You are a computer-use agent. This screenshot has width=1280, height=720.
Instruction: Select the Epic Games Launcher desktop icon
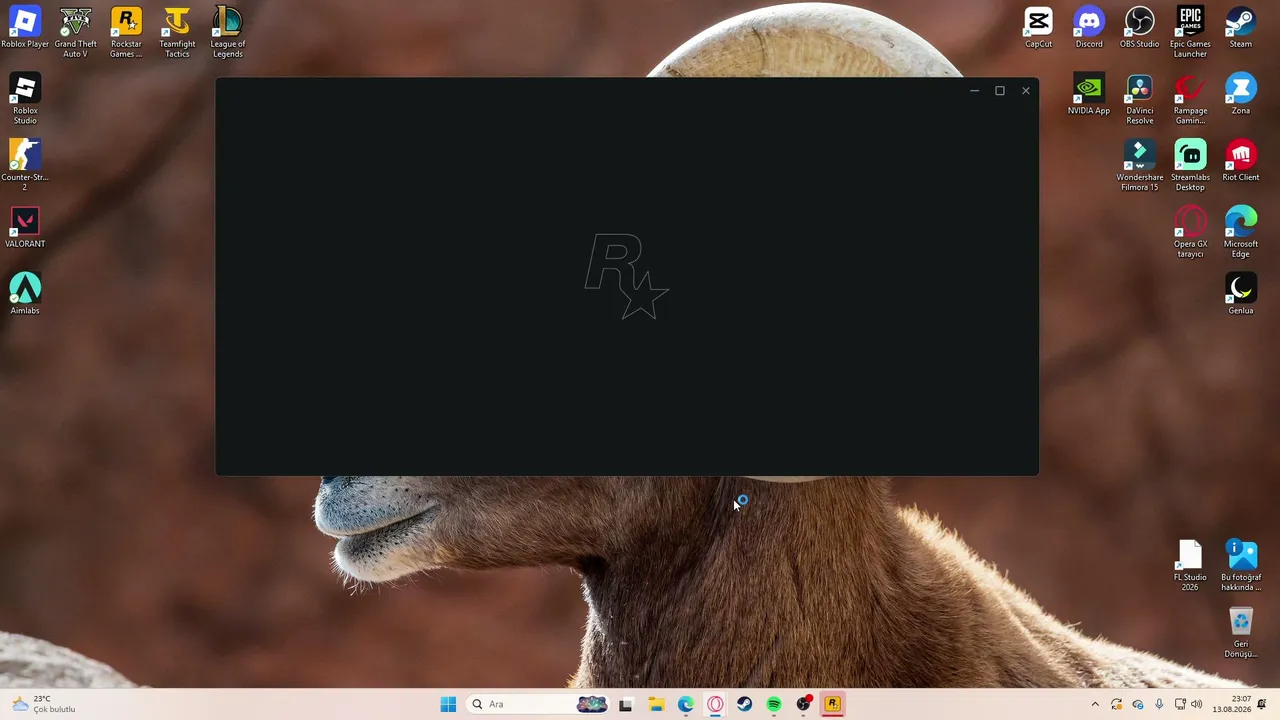click(x=1190, y=33)
